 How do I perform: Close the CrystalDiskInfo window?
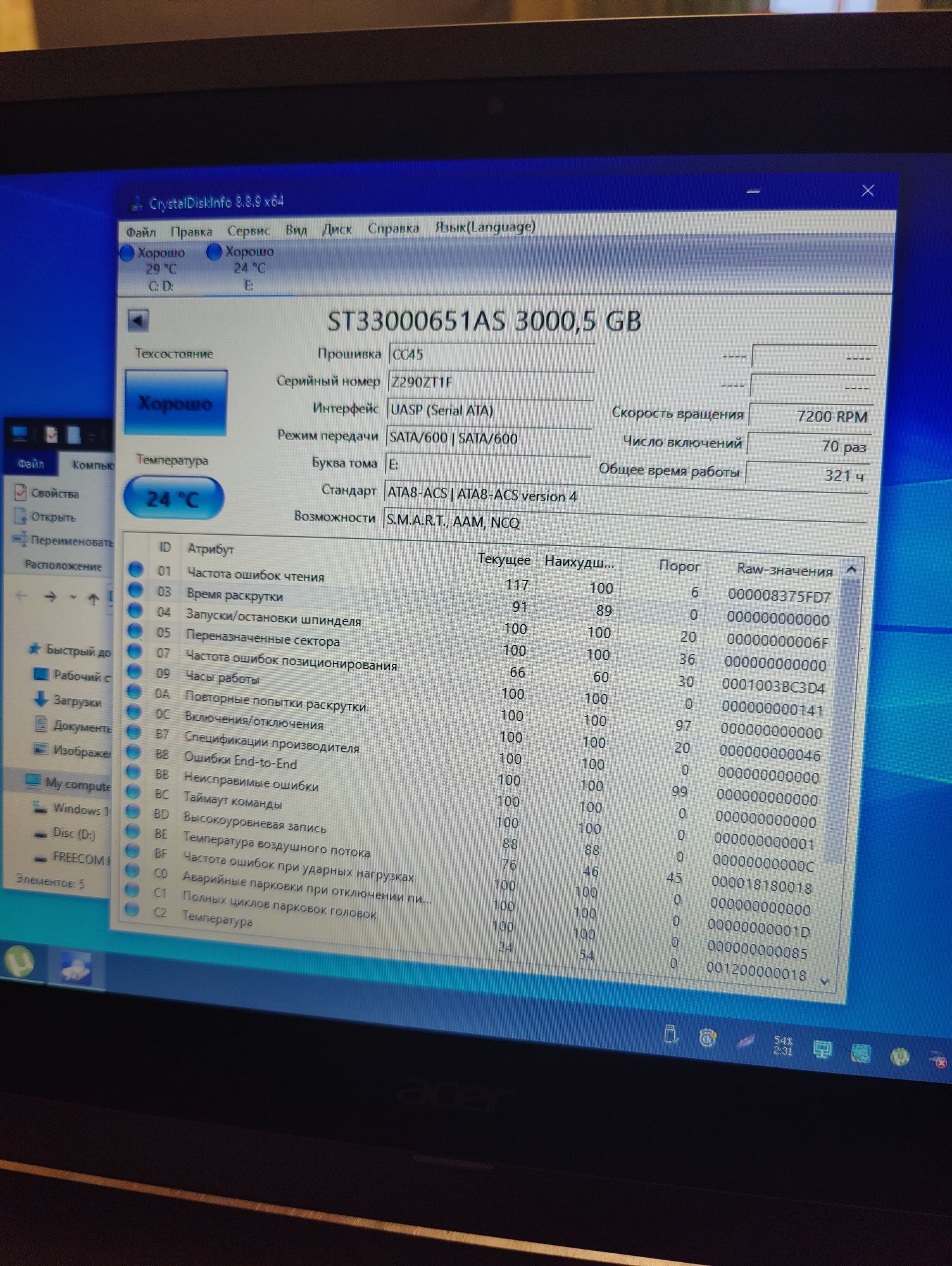tap(868, 191)
